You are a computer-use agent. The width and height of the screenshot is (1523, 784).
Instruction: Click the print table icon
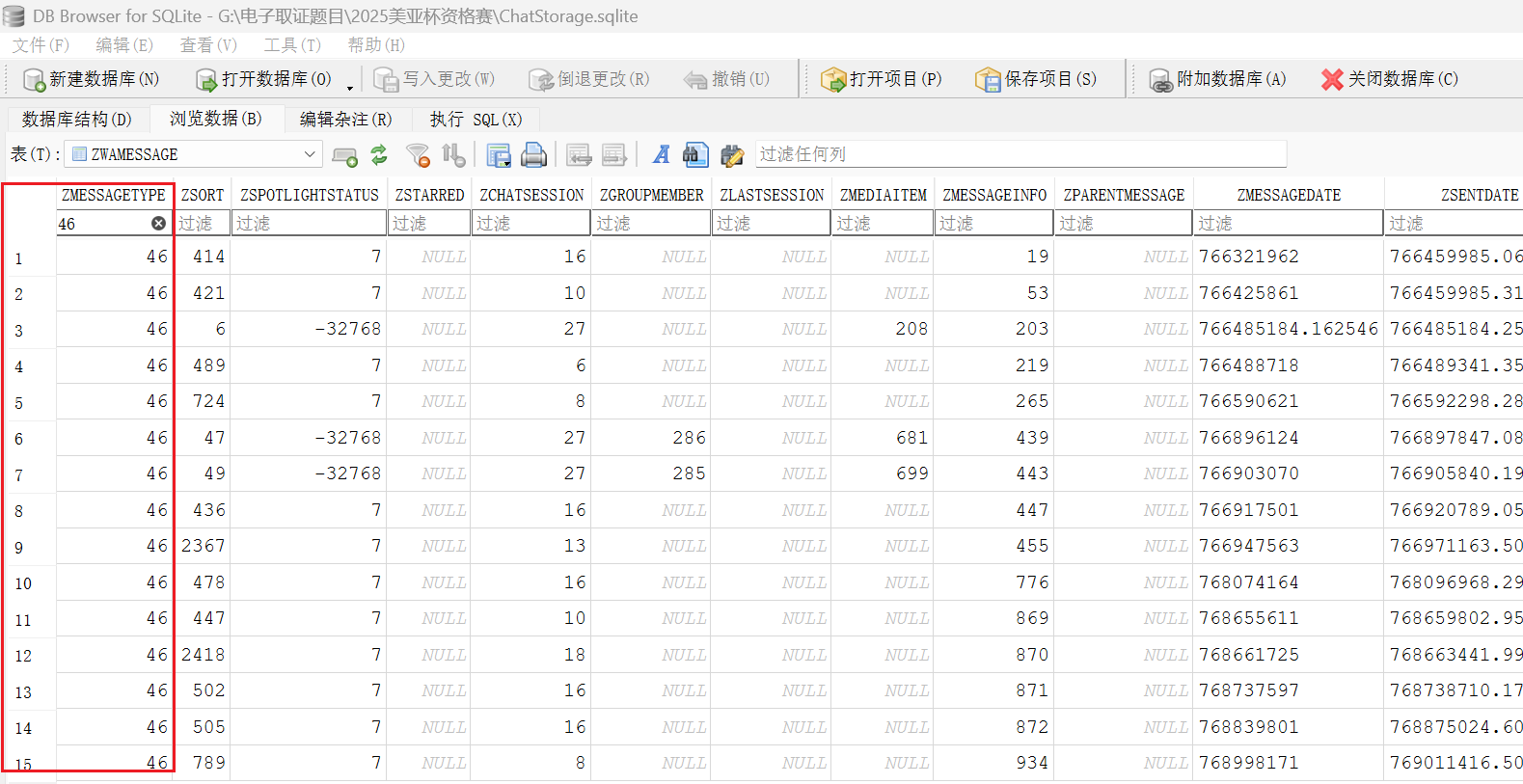coord(533,155)
